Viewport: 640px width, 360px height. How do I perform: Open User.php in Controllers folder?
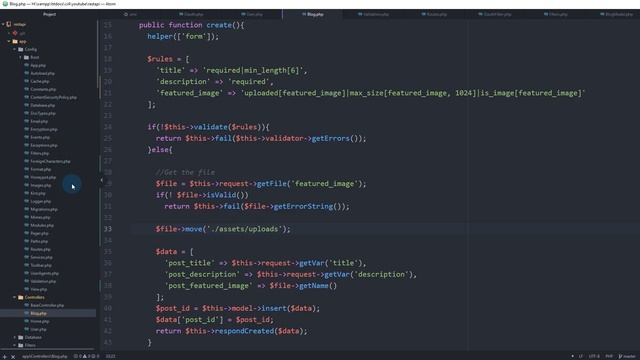tap(38, 329)
